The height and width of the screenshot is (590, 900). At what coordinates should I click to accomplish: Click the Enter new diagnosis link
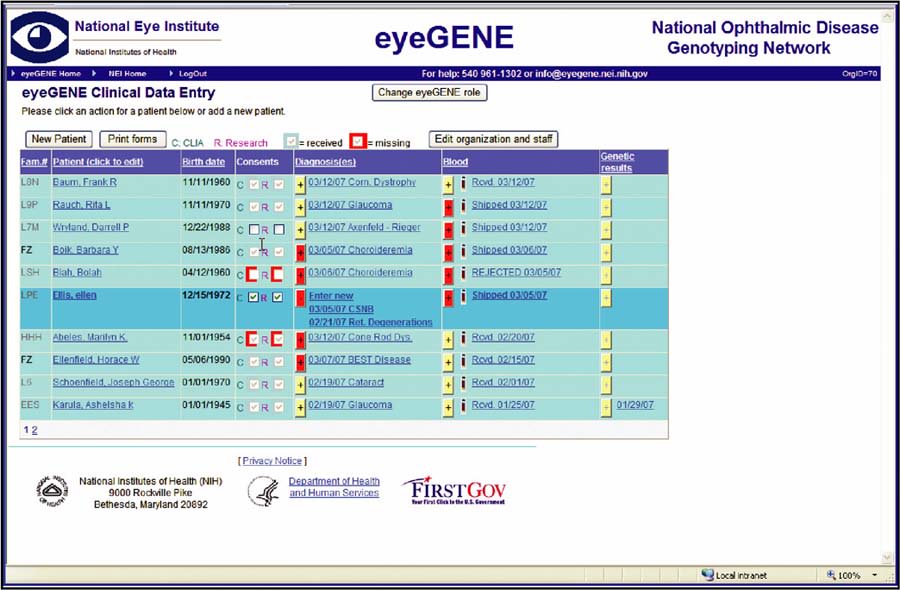(x=331, y=296)
